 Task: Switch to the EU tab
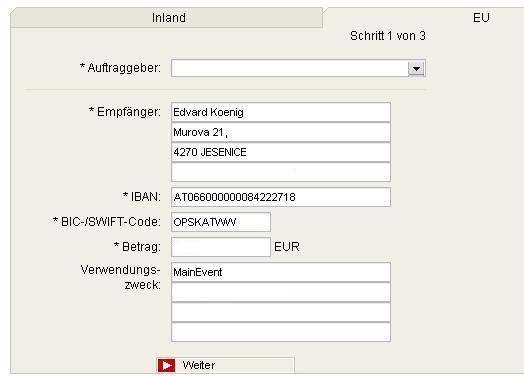coord(481,17)
